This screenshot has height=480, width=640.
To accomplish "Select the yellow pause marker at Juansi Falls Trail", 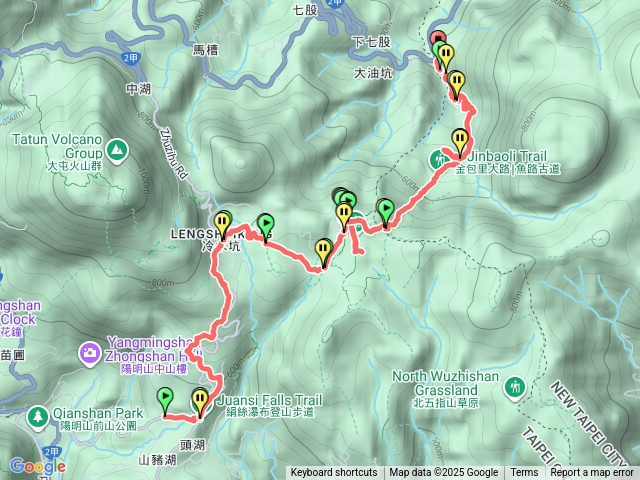I will click(x=200, y=404).
